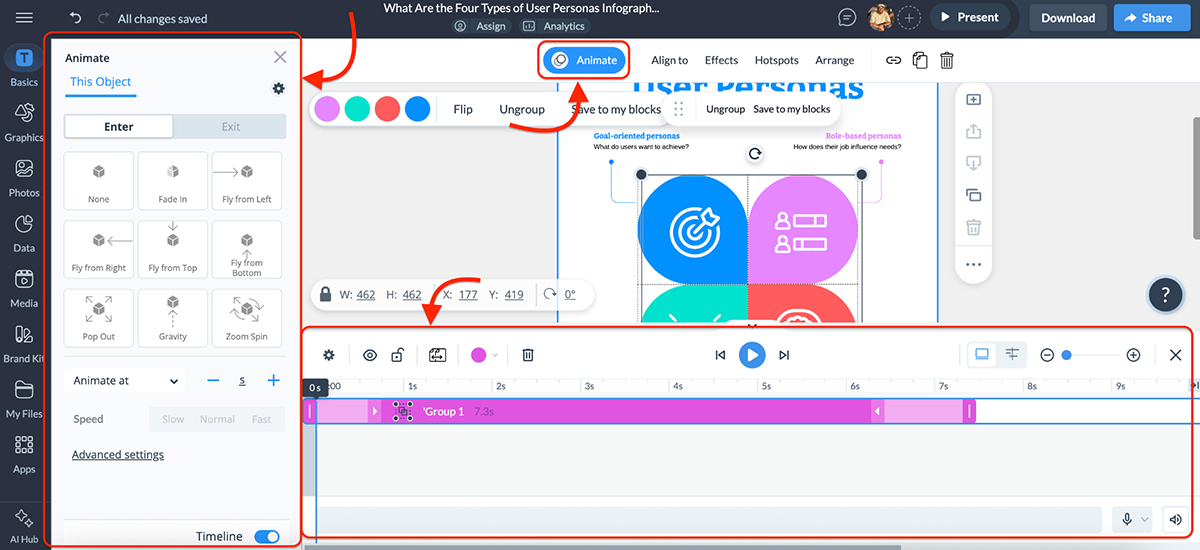The image size is (1200, 550).
Task: Open the comments speech bubble icon
Action: click(847, 17)
